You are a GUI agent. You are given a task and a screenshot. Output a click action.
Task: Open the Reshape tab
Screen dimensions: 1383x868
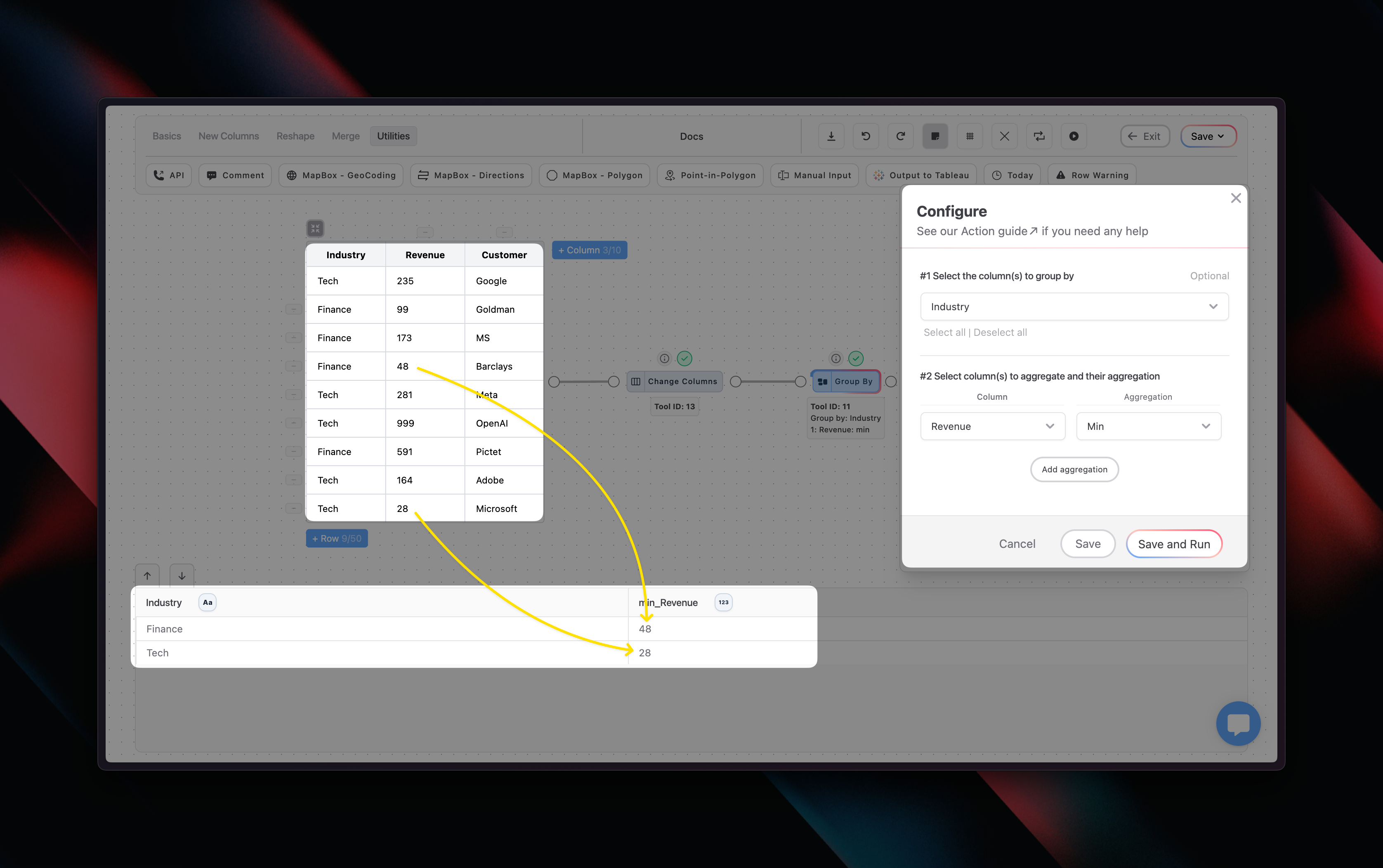(295, 136)
